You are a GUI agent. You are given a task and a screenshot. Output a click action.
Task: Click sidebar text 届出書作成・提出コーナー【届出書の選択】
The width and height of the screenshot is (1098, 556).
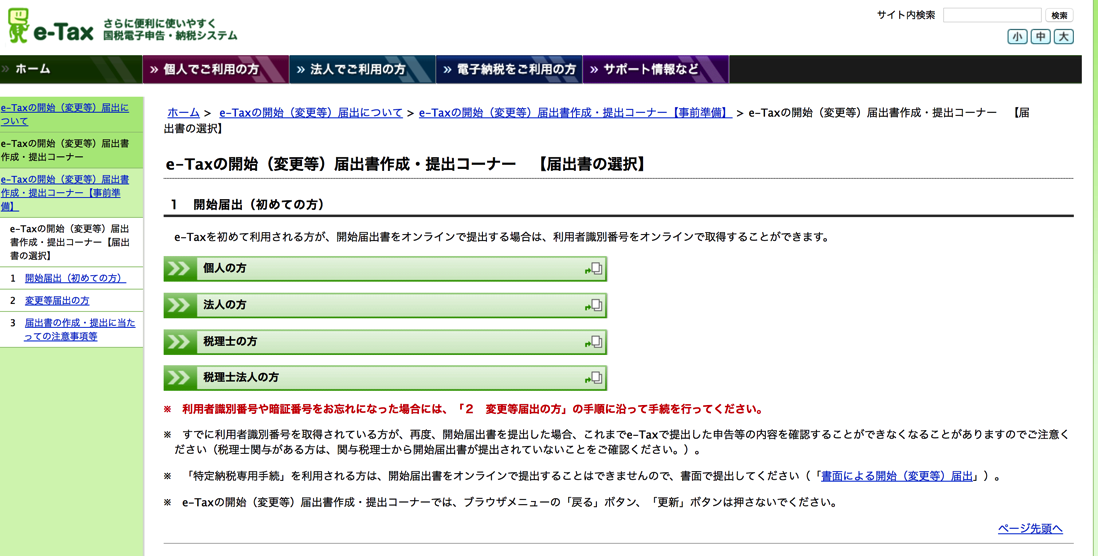point(69,242)
